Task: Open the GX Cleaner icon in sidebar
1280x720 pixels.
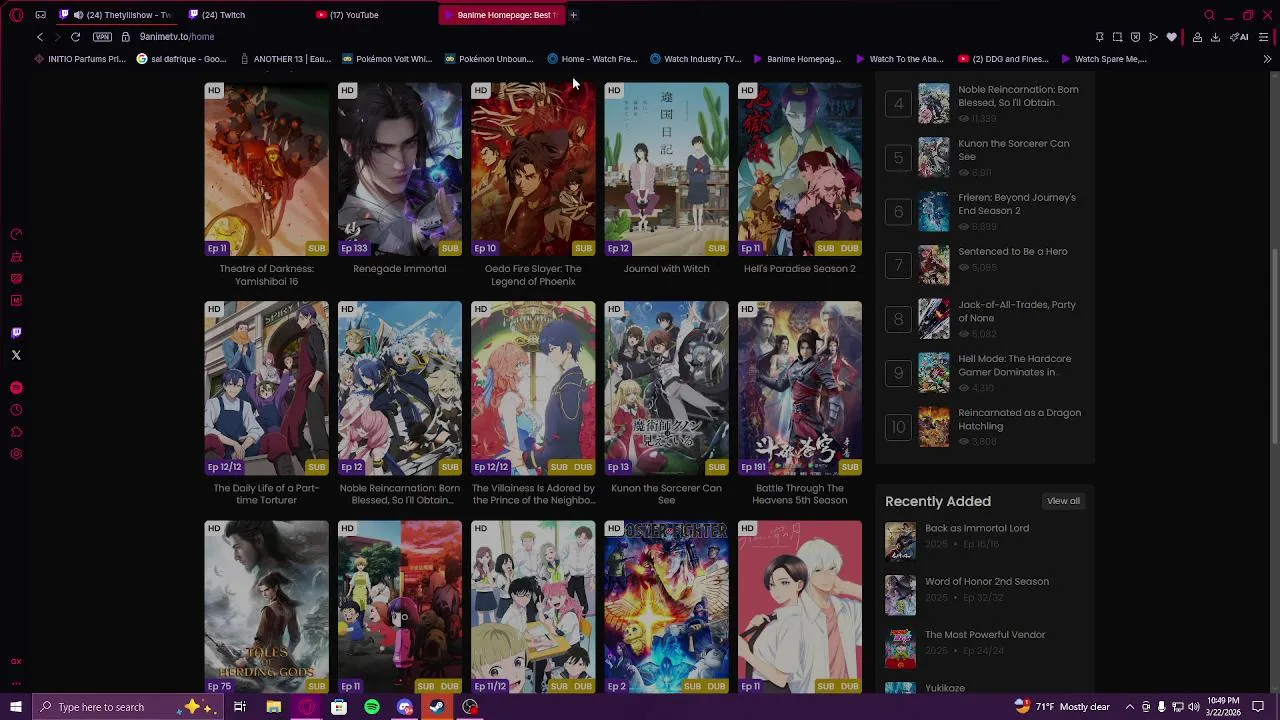Action: [x=16, y=257]
